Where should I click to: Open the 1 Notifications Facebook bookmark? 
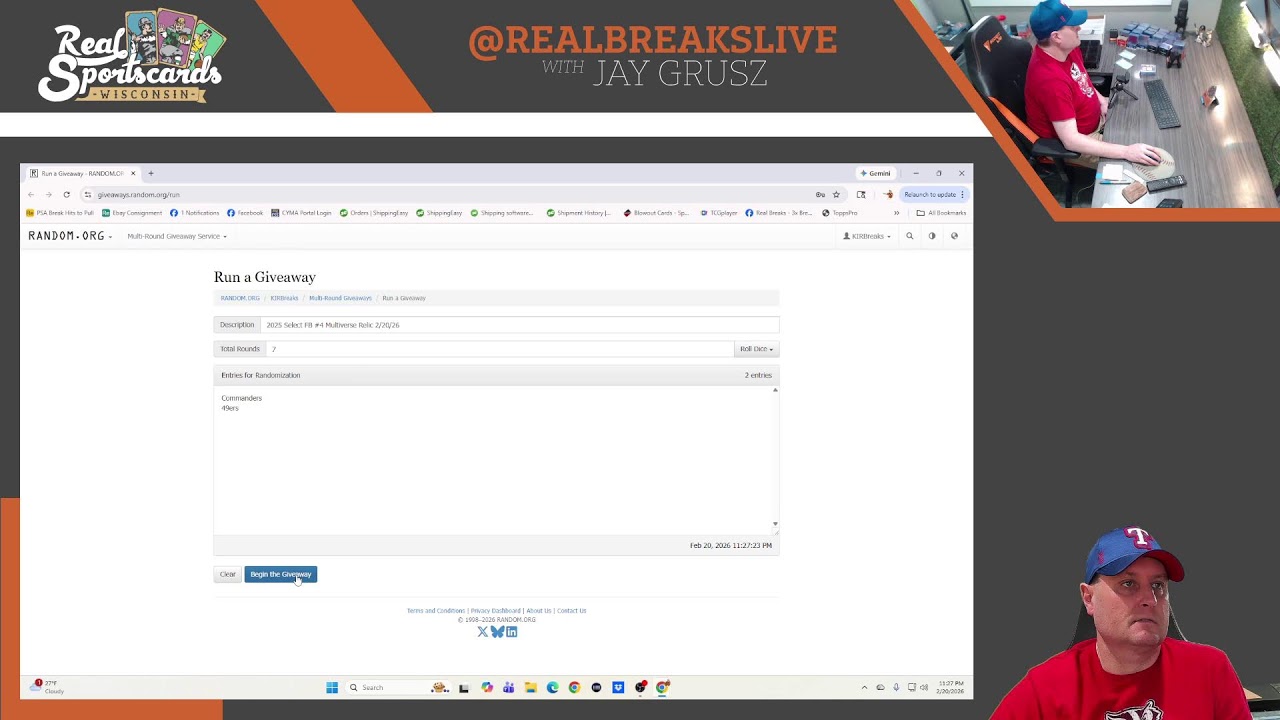click(x=194, y=213)
